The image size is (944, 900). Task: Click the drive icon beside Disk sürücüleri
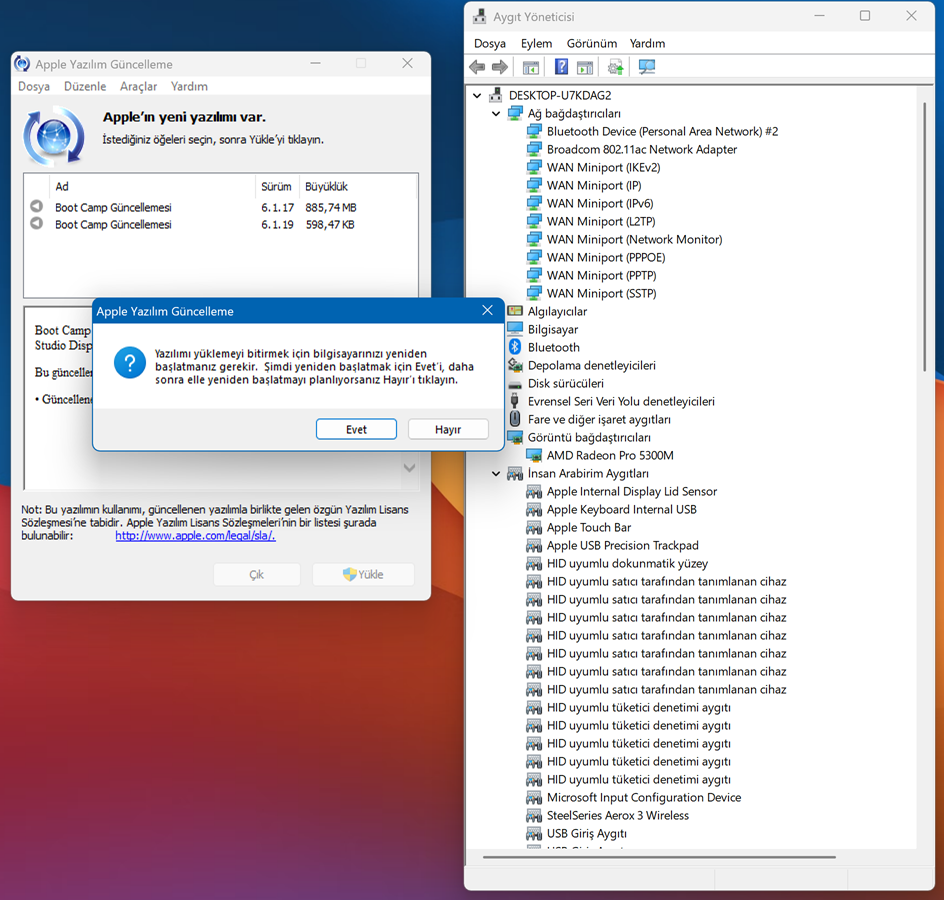515,384
